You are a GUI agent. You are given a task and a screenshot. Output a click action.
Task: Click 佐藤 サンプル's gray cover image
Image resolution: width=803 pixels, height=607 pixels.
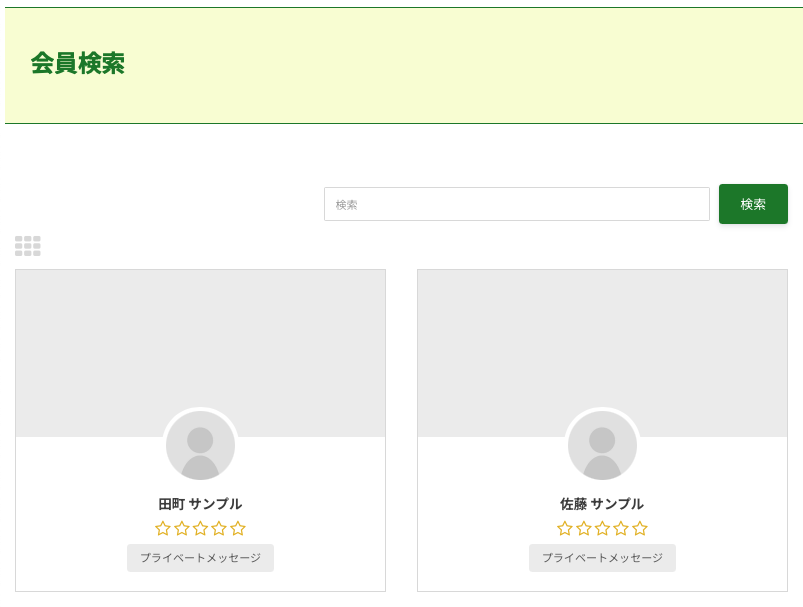pos(602,340)
